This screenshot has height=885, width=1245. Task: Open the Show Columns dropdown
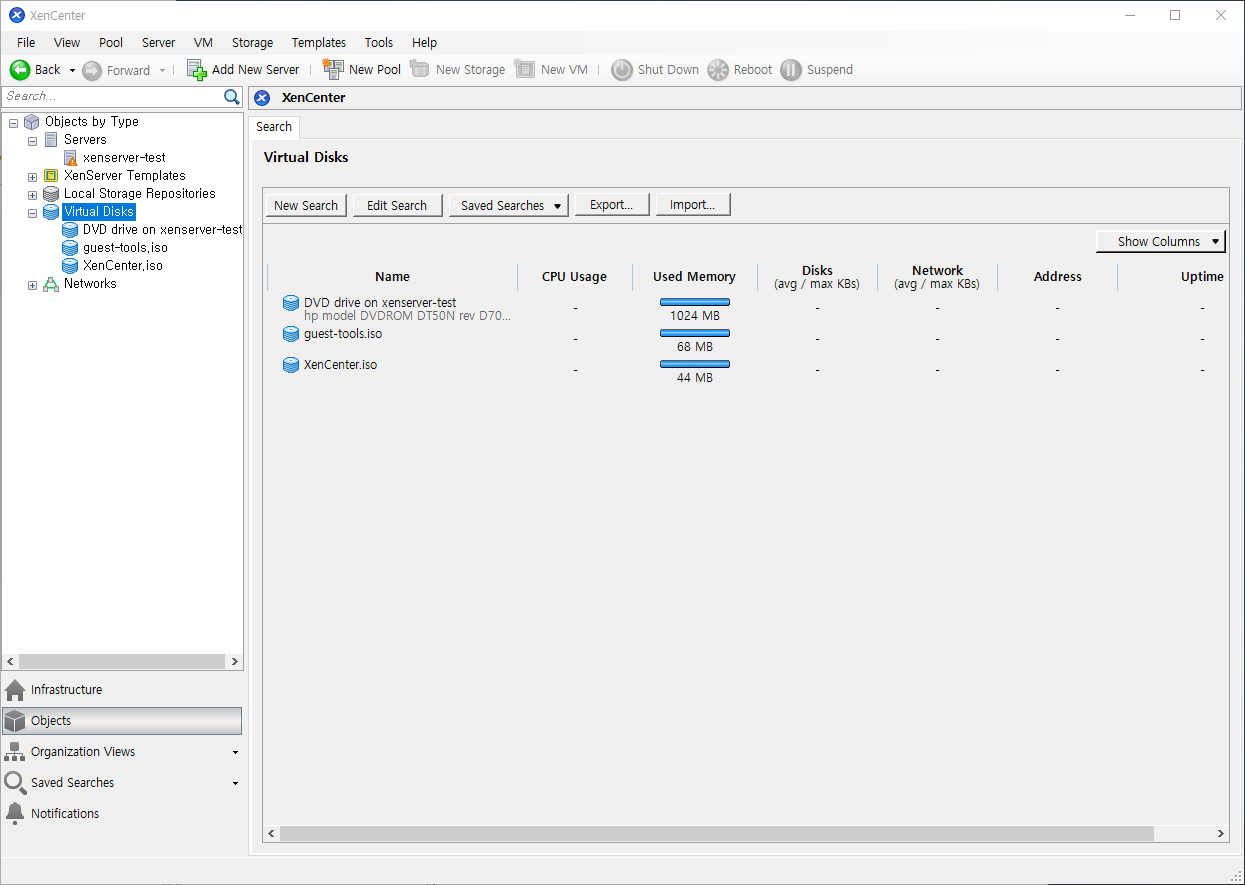1160,241
